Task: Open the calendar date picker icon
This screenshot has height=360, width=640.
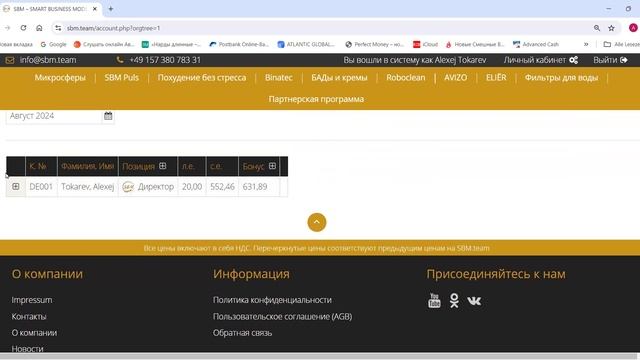Action: click(108, 116)
